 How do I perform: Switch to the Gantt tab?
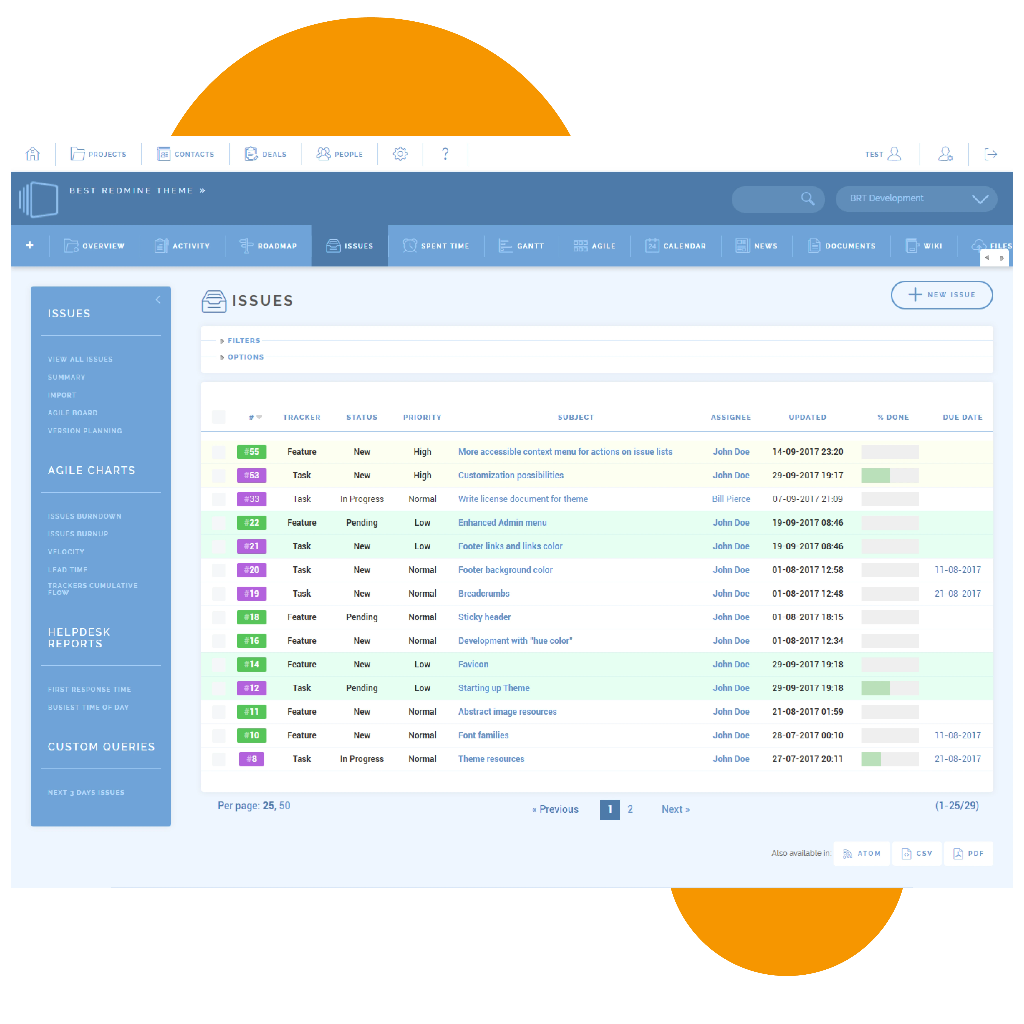[x=520, y=246]
